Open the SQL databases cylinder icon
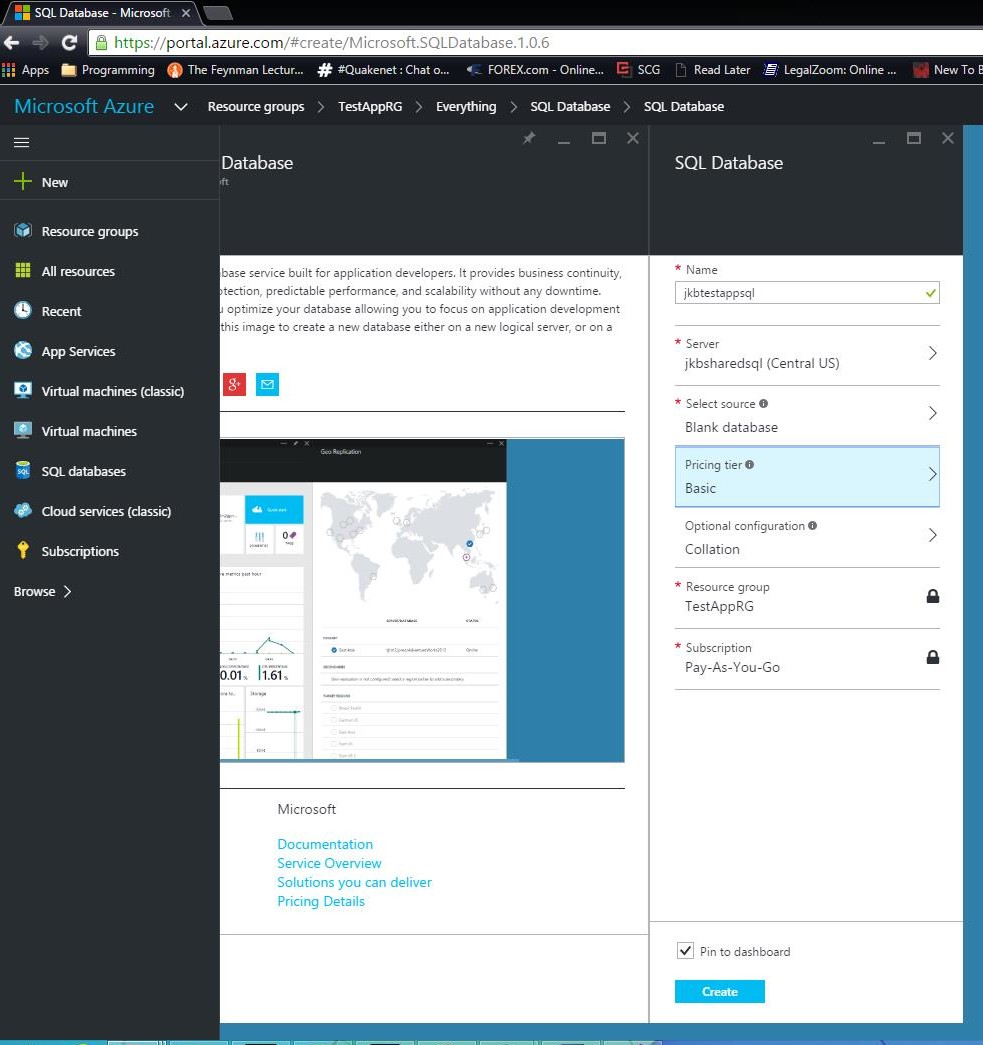983x1045 pixels. coord(23,471)
